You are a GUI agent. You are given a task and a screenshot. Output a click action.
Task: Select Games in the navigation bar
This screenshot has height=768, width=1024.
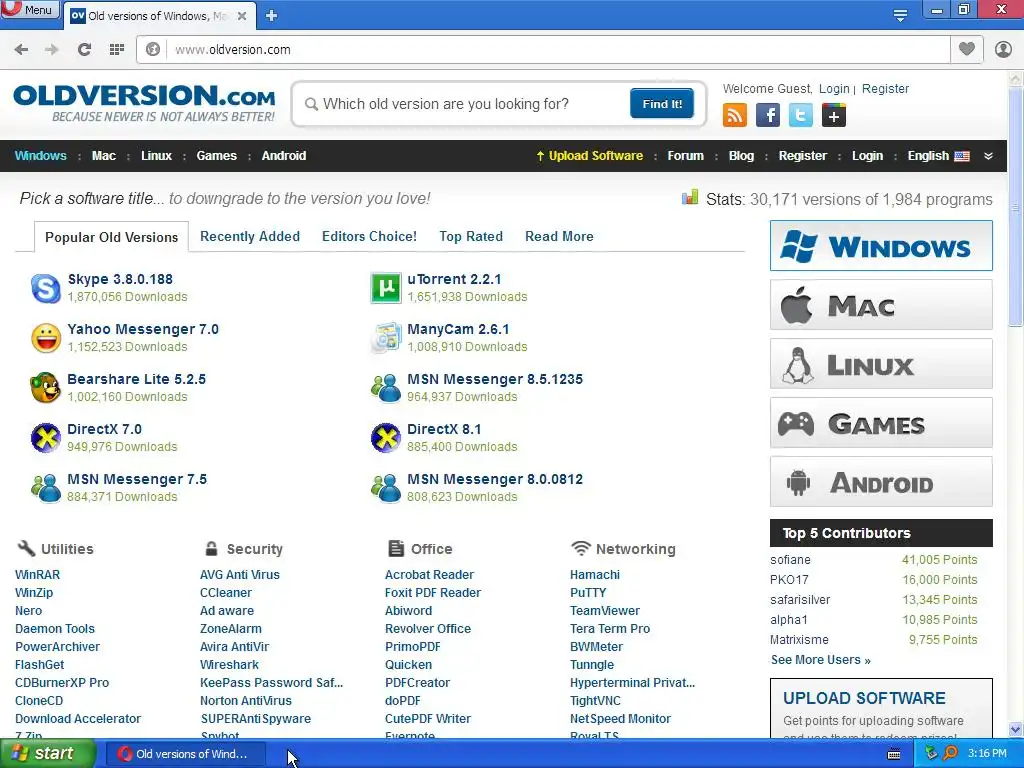coord(216,156)
